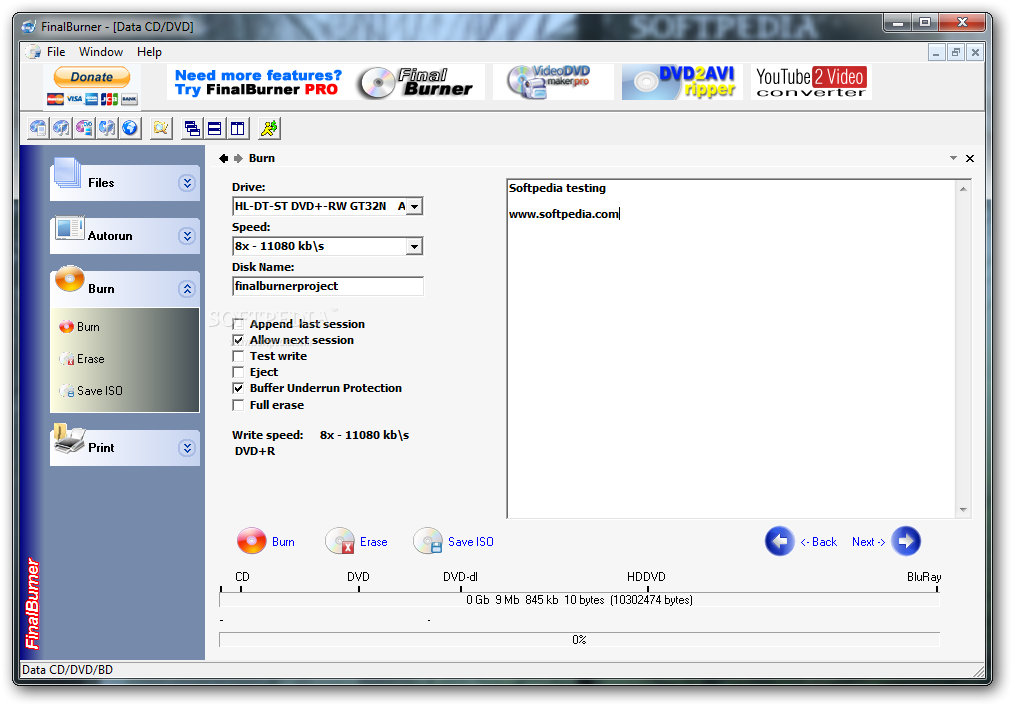
Task: Open the File menu
Action: pos(56,52)
